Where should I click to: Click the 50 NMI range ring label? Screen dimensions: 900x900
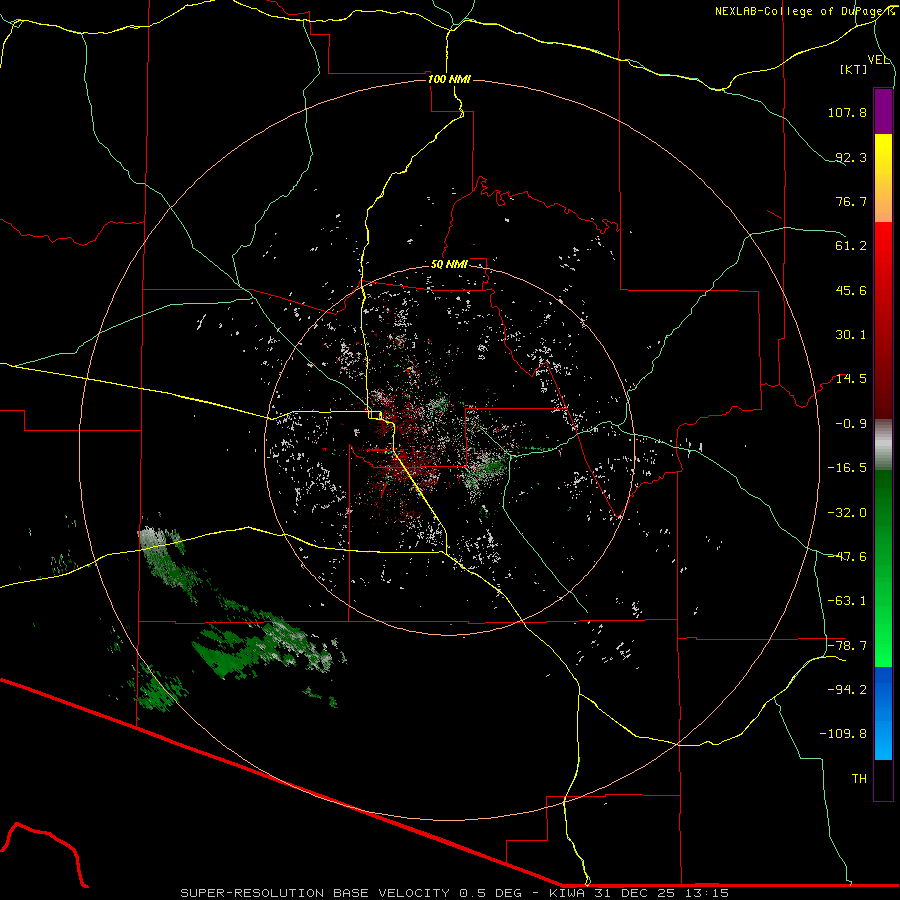[449, 265]
